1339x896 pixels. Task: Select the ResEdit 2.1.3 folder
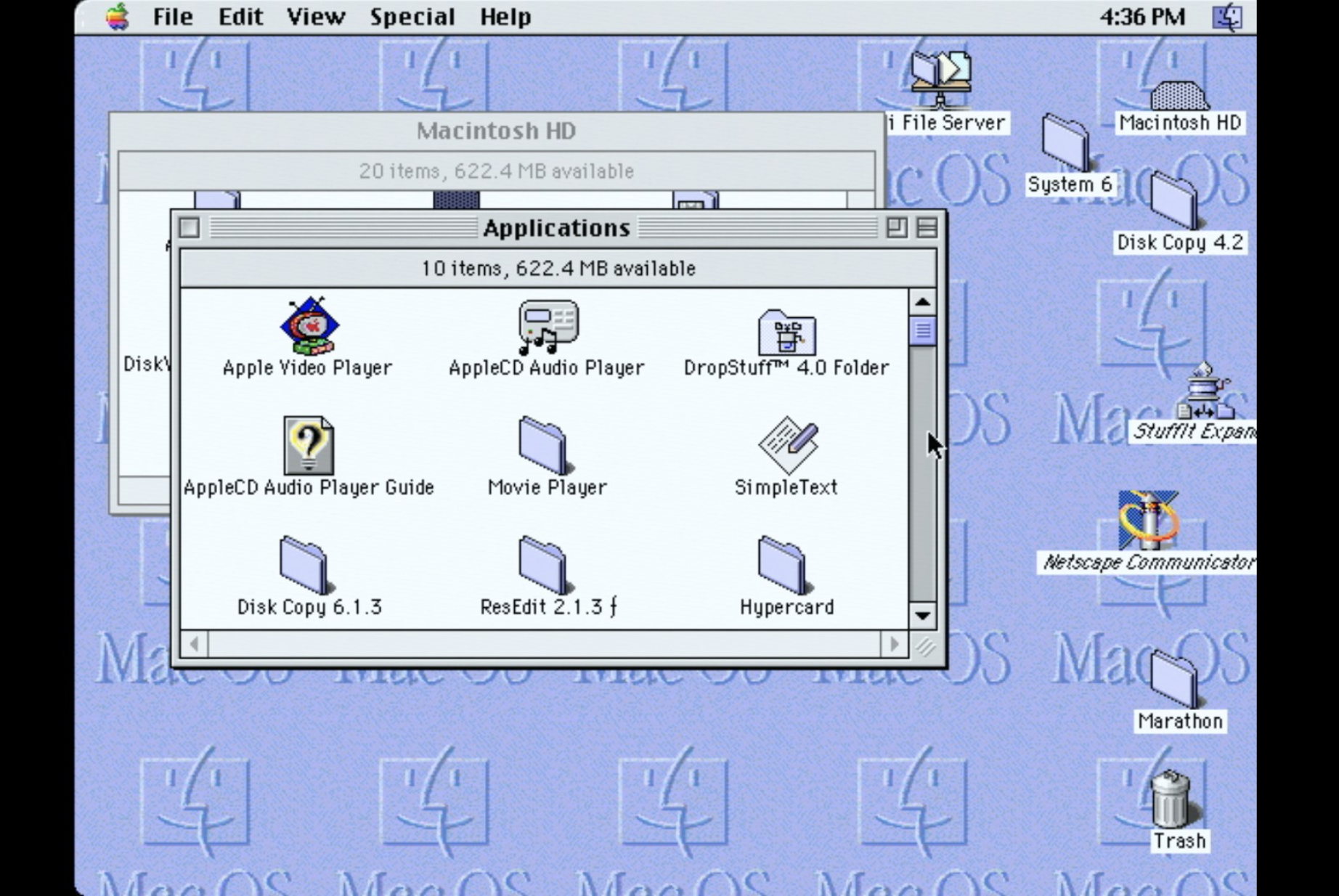[541, 566]
